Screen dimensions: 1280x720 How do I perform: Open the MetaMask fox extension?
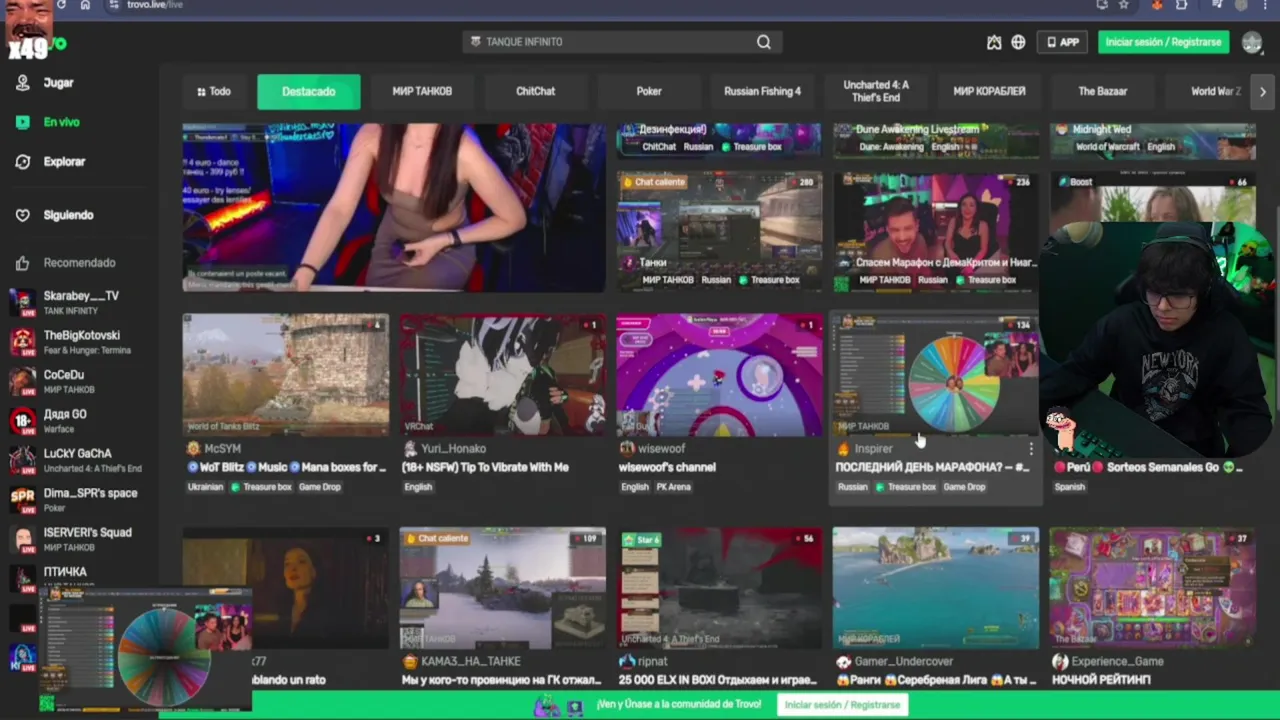[1158, 5]
